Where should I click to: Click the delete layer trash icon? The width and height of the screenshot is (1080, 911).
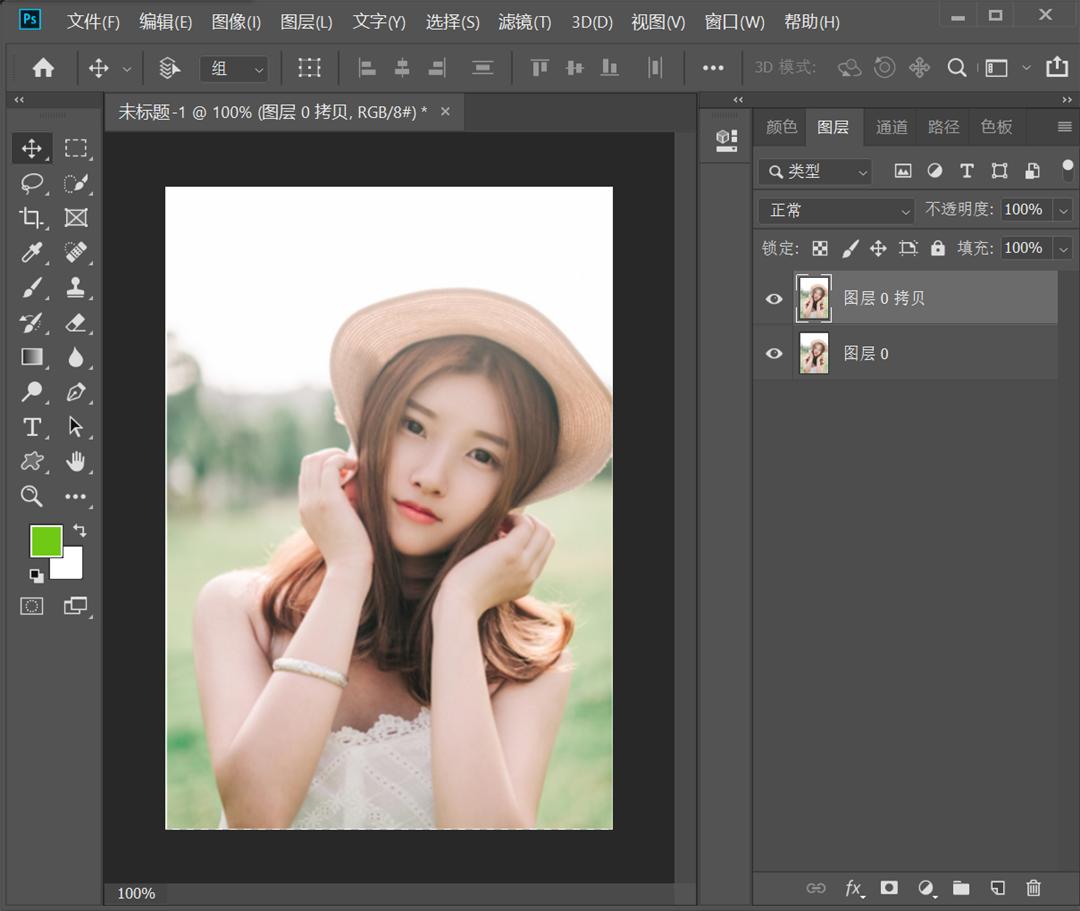1034,888
